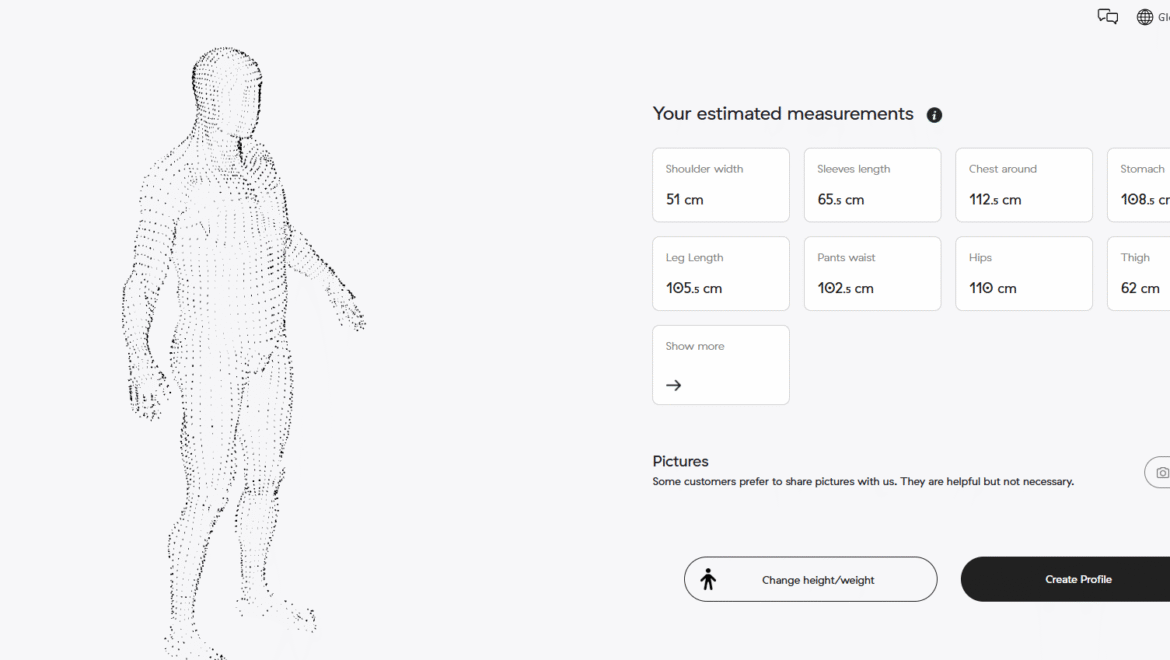
Task: Click the info icon beside estimated measurements
Action: tap(934, 115)
